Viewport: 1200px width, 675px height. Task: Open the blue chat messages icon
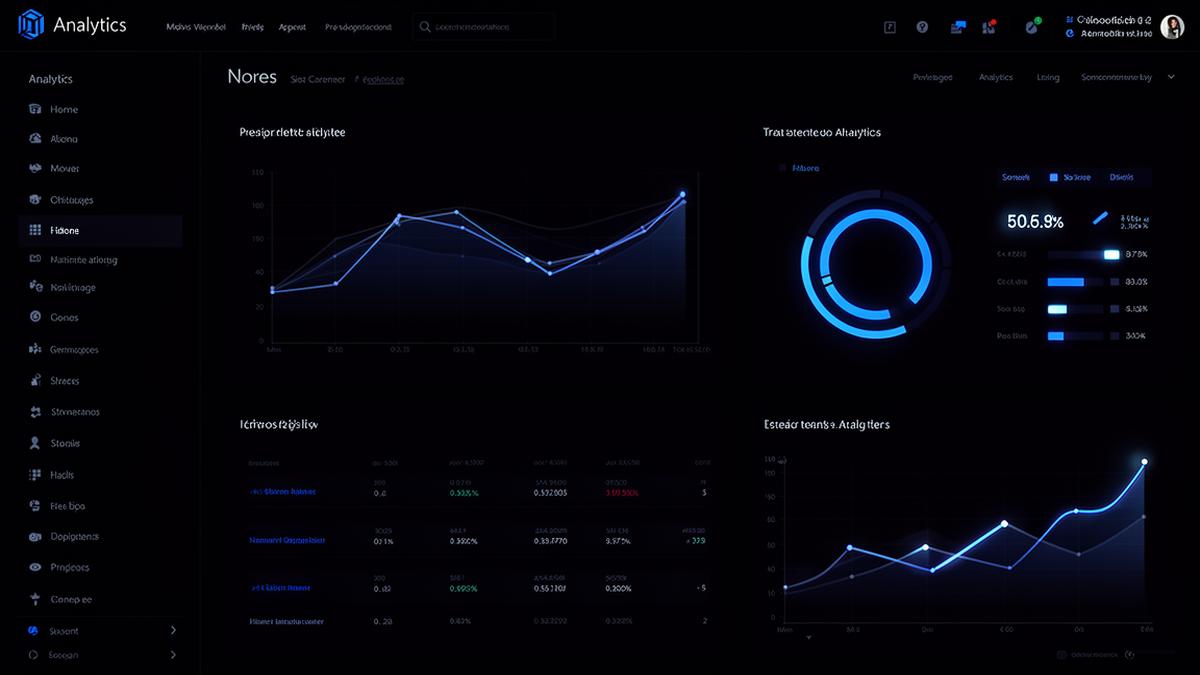(958, 27)
